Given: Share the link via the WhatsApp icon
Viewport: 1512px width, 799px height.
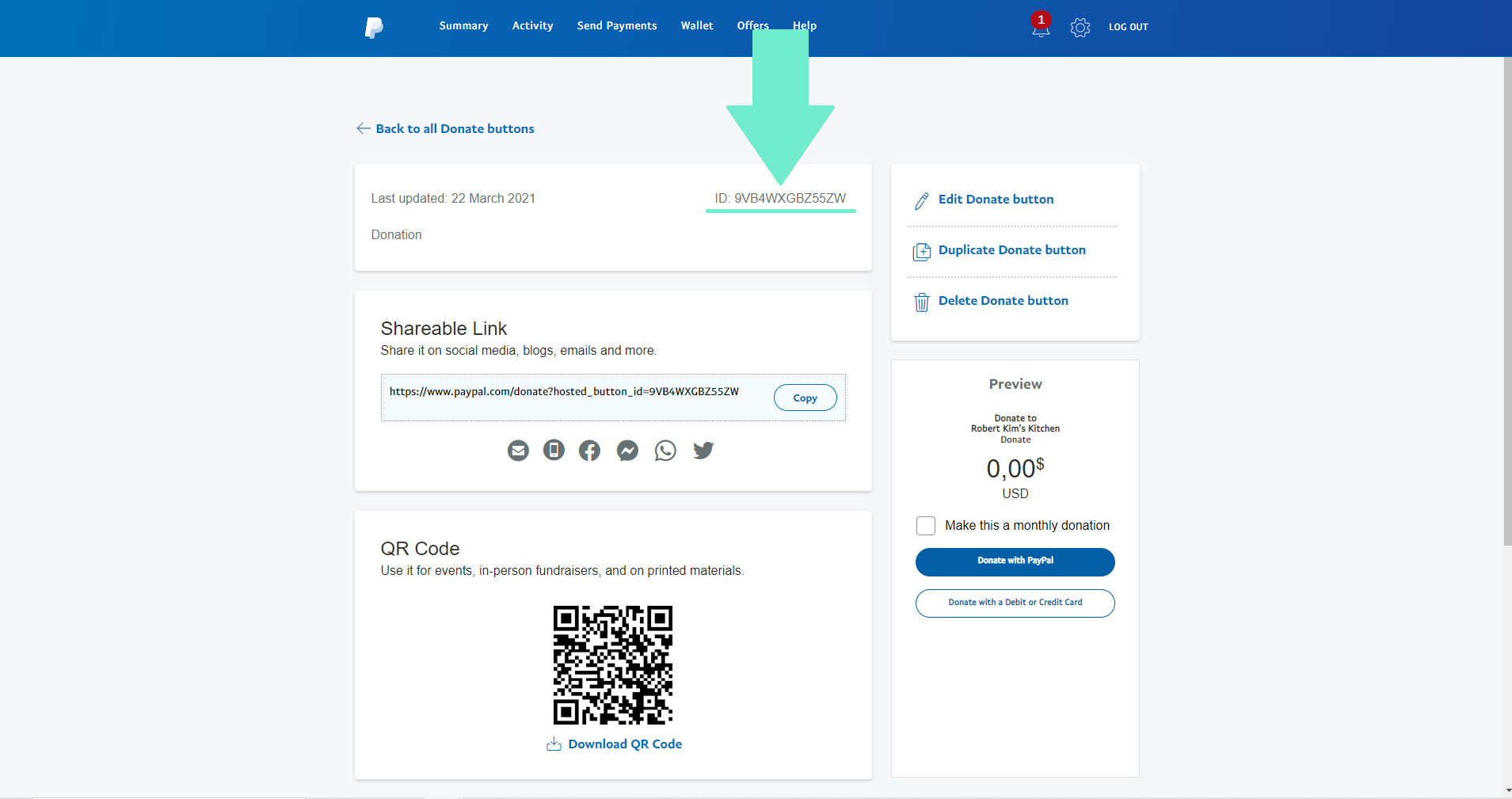Looking at the screenshot, I should (x=665, y=450).
